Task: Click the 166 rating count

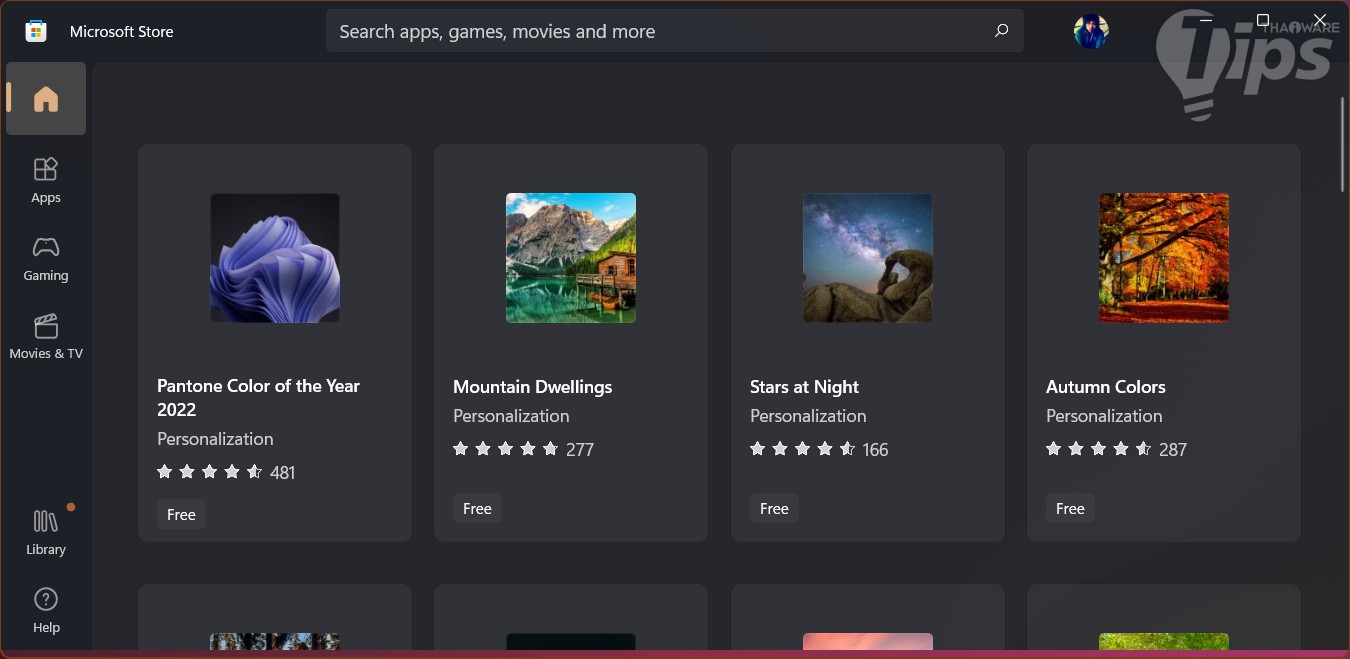Action: pos(875,450)
